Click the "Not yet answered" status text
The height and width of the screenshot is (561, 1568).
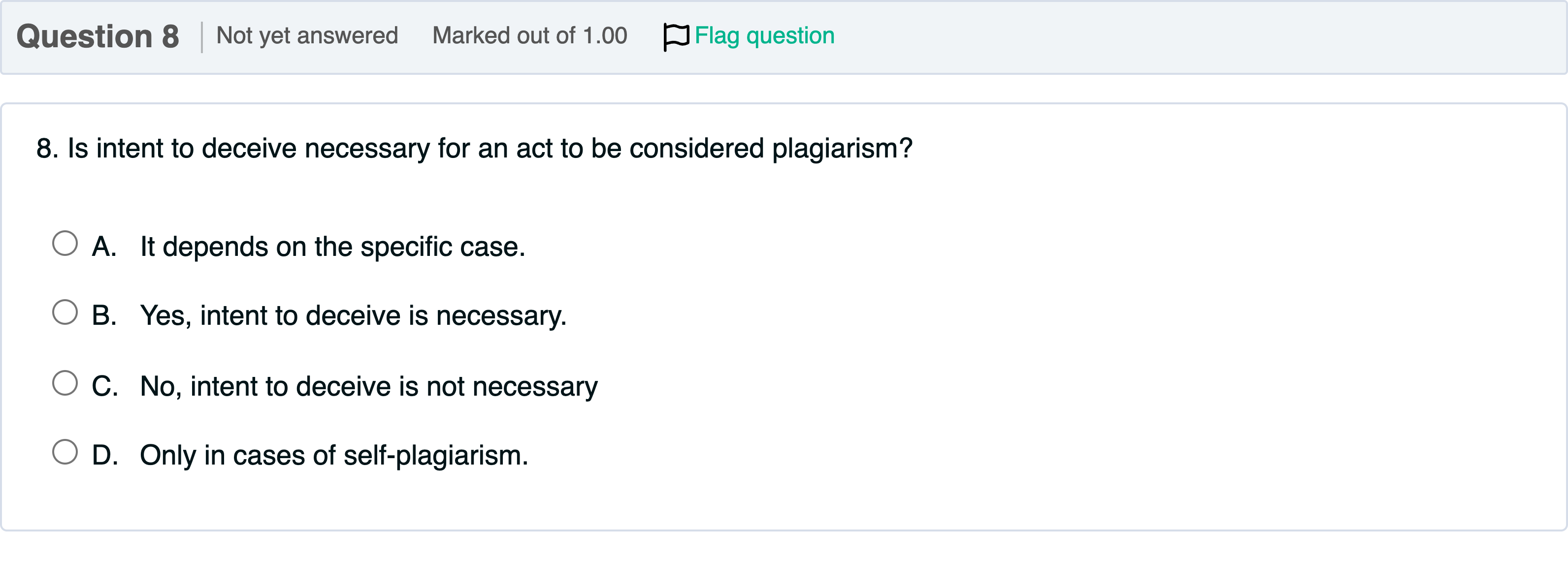(x=307, y=36)
